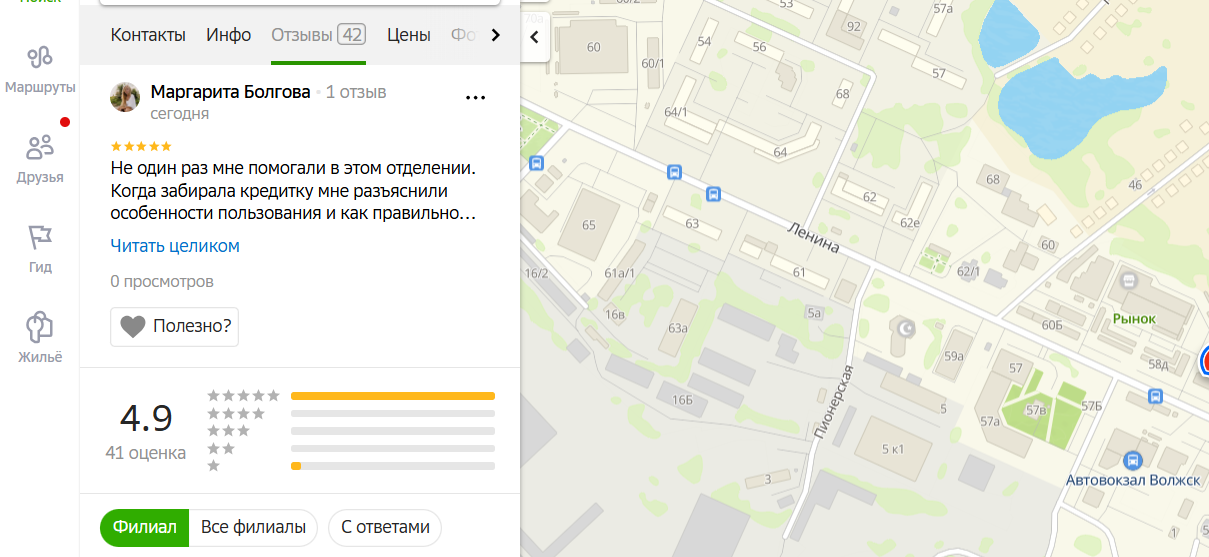Click the Читать целиком link
Screen dimensions: 1209x557
point(175,246)
